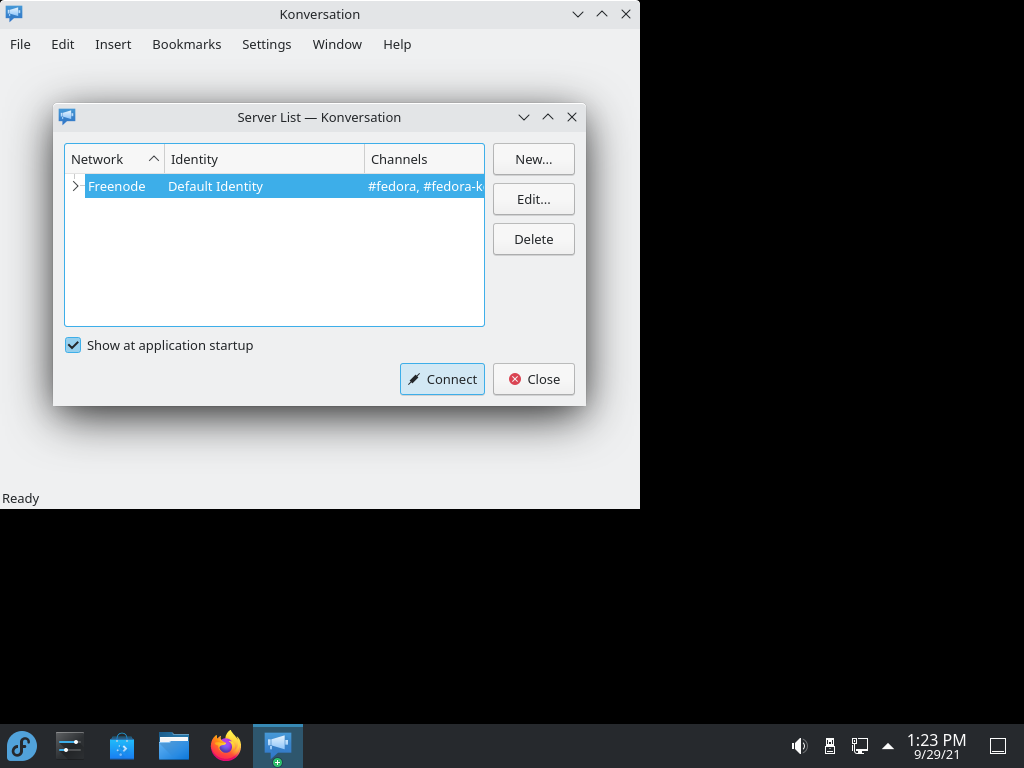Add a network with New... button

[x=534, y=159]
